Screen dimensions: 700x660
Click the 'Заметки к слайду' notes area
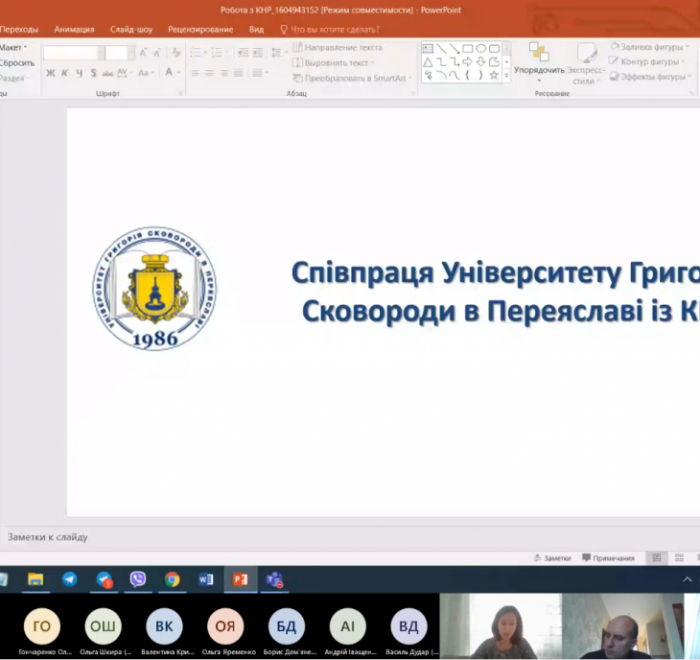point(47,537)
